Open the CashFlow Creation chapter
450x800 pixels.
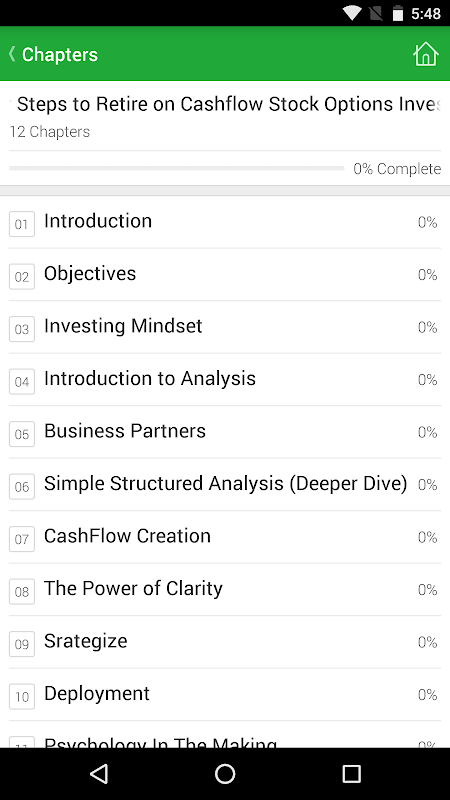pos(225,538)
